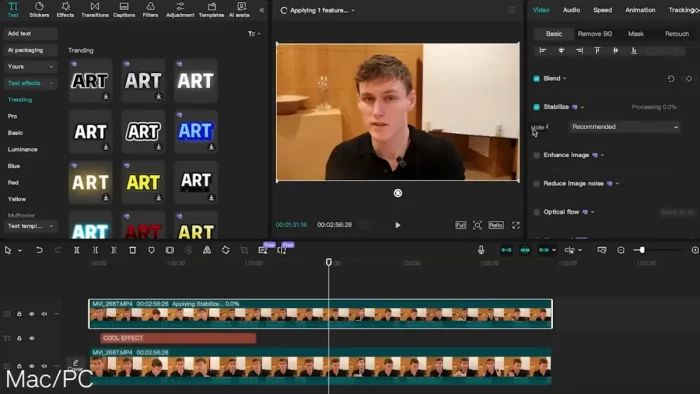Reset the Blend settings with circular arrow
Screen dimensions: 700x394
click(671, 79)
